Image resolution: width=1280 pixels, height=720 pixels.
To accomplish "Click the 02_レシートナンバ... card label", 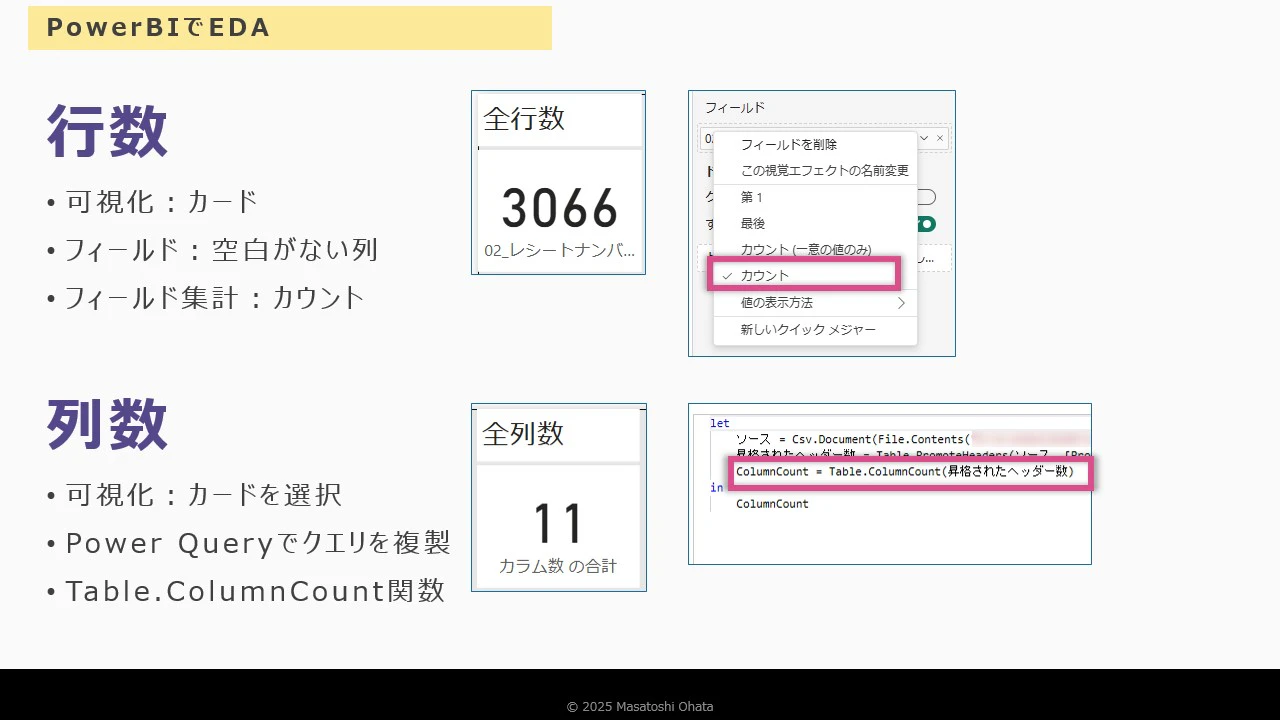I will coord(560,251).
